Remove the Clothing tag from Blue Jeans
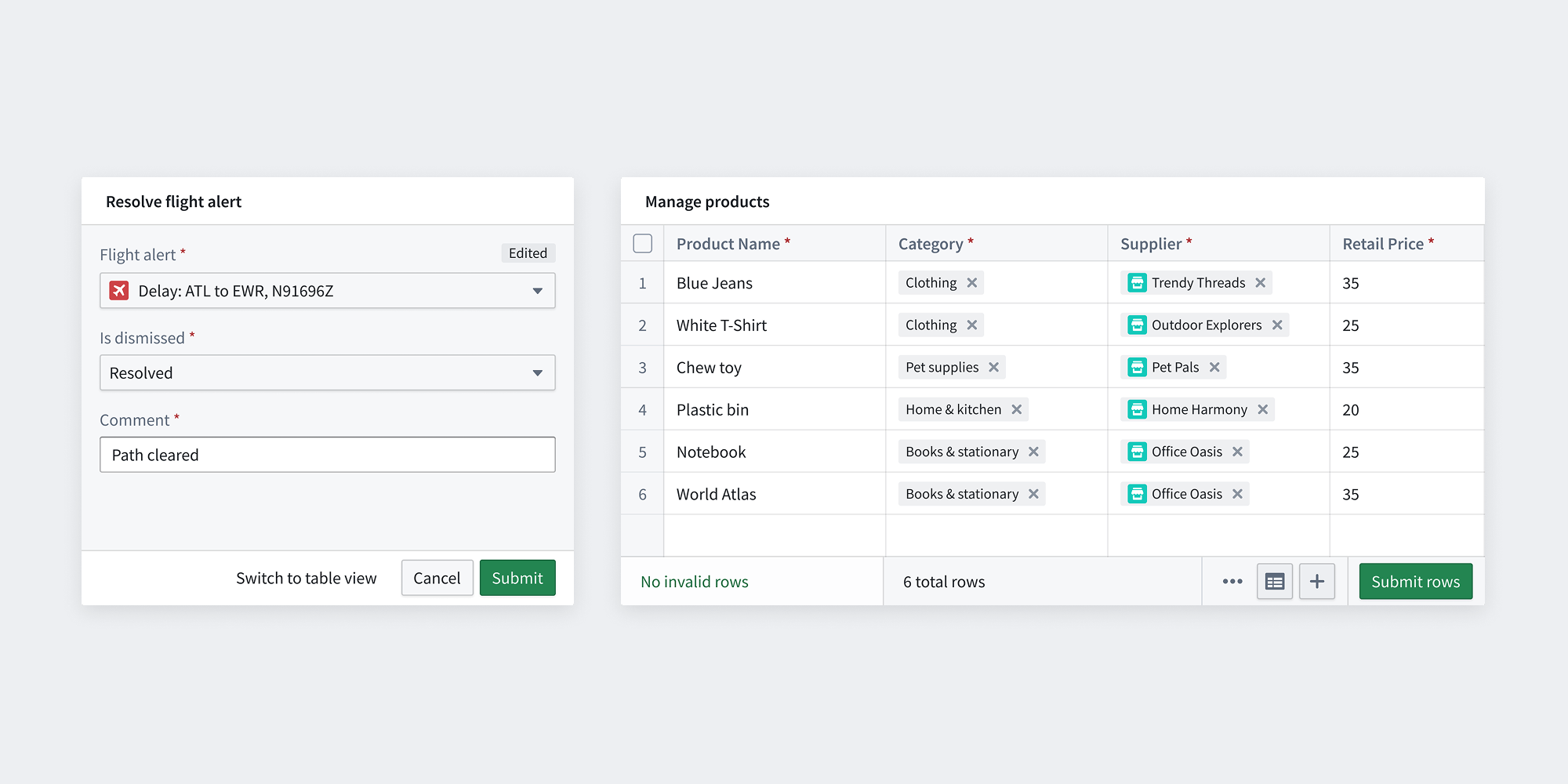This screenshot has width=1568, height=784. [971, 282]
